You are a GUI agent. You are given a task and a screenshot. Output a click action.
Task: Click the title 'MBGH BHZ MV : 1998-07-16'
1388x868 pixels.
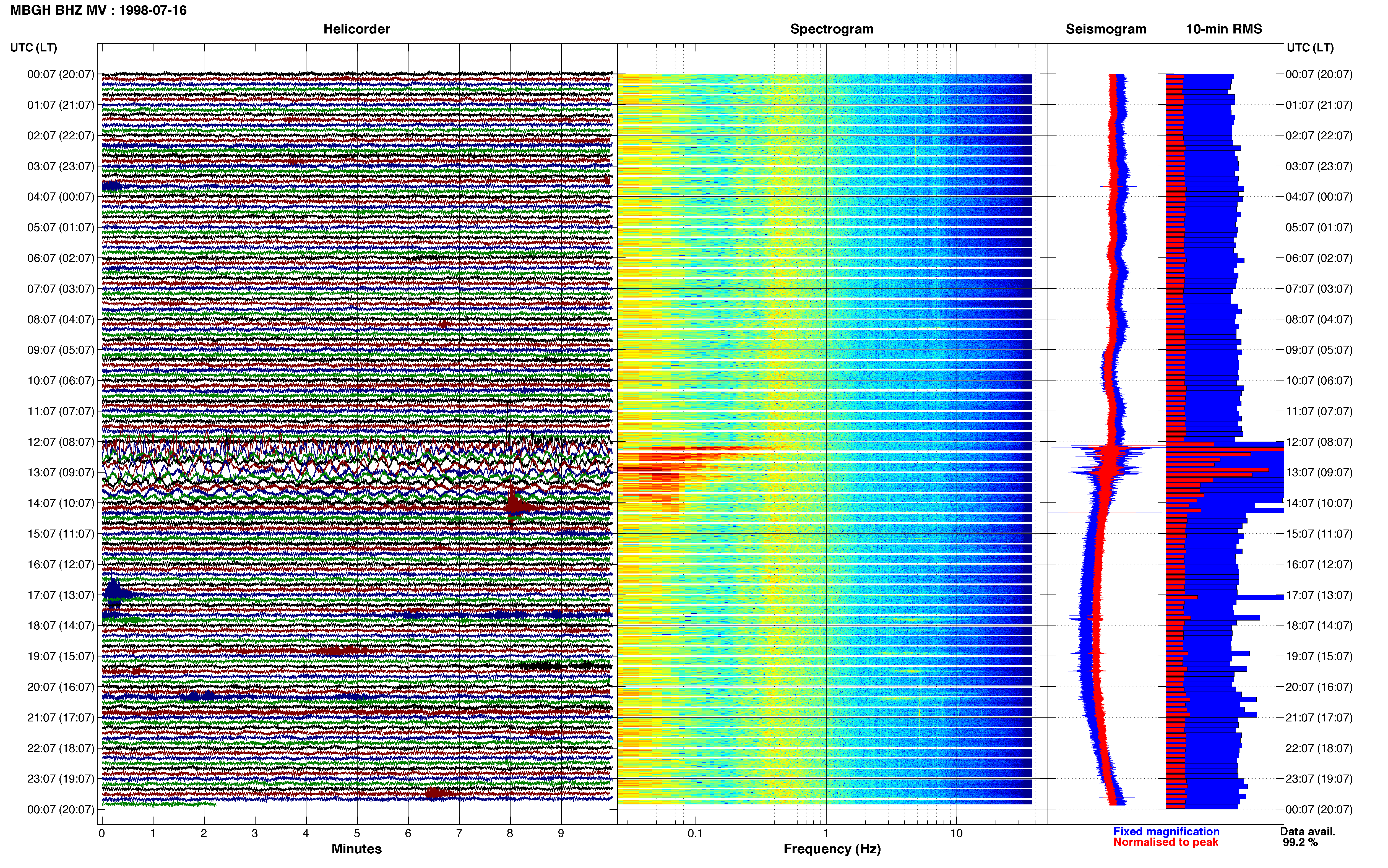[x=98, y=10]
